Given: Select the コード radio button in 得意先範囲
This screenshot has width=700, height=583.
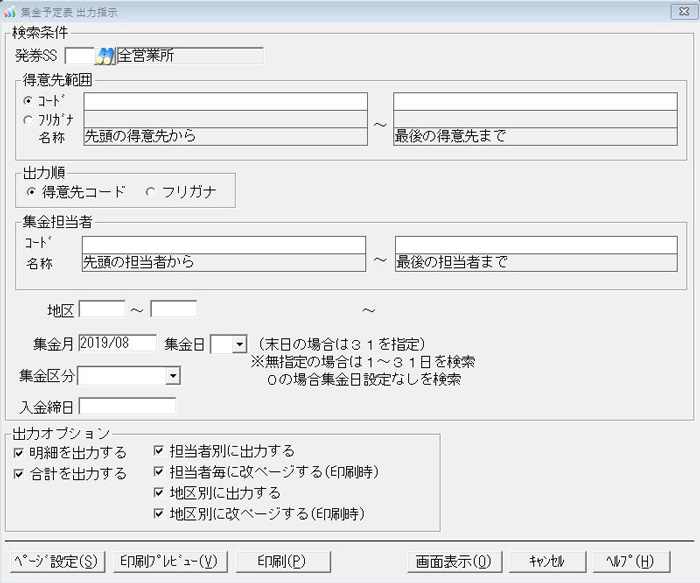Looking at the screenshot, I should click(x=27, y=101).
